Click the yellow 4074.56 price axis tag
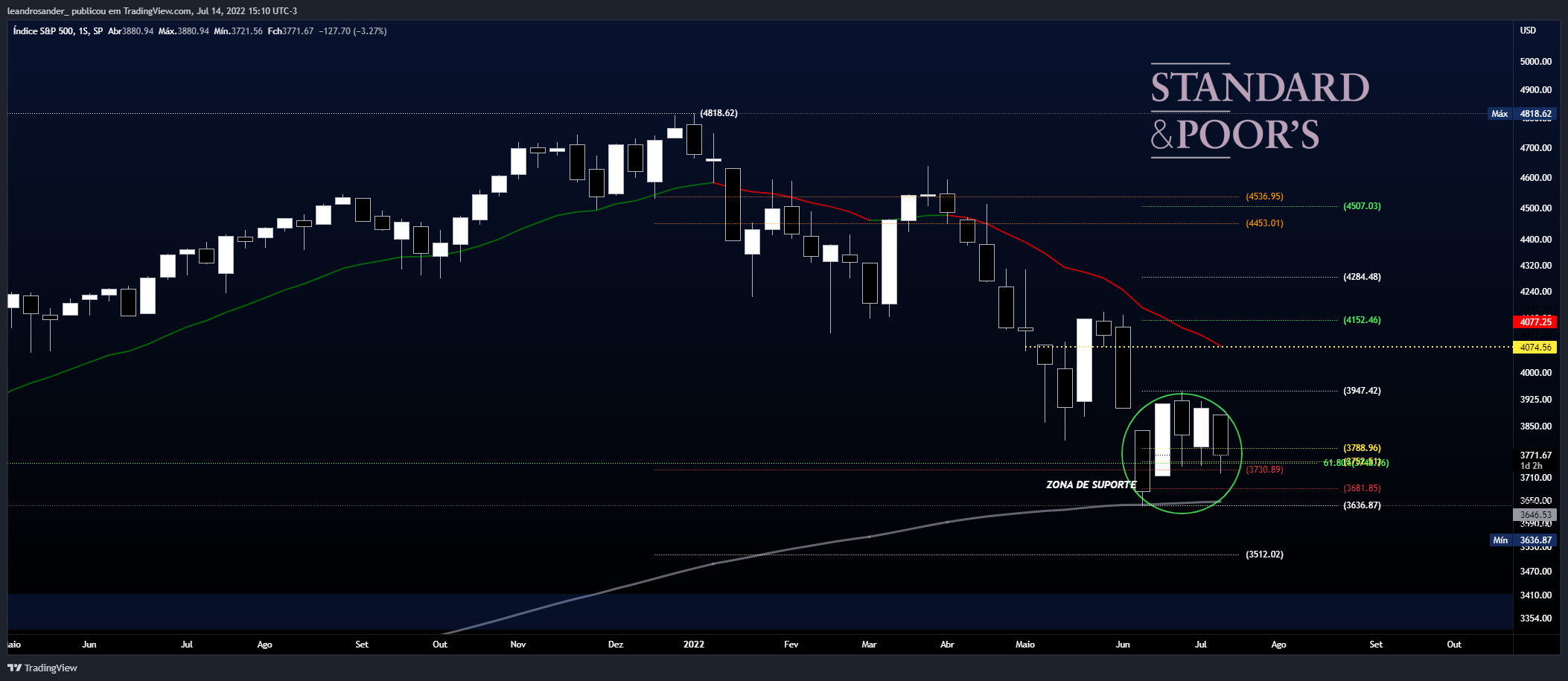 [x=1535, y=348]
